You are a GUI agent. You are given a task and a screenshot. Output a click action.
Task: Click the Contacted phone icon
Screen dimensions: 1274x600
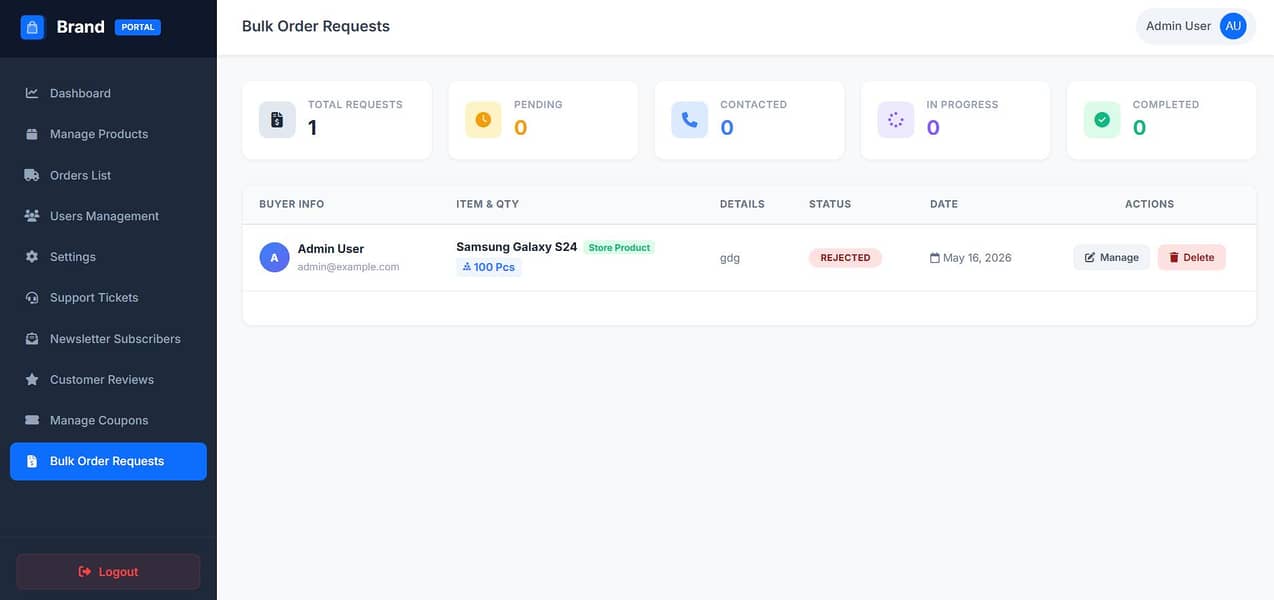pyautogui.click(x=690, y=120)
